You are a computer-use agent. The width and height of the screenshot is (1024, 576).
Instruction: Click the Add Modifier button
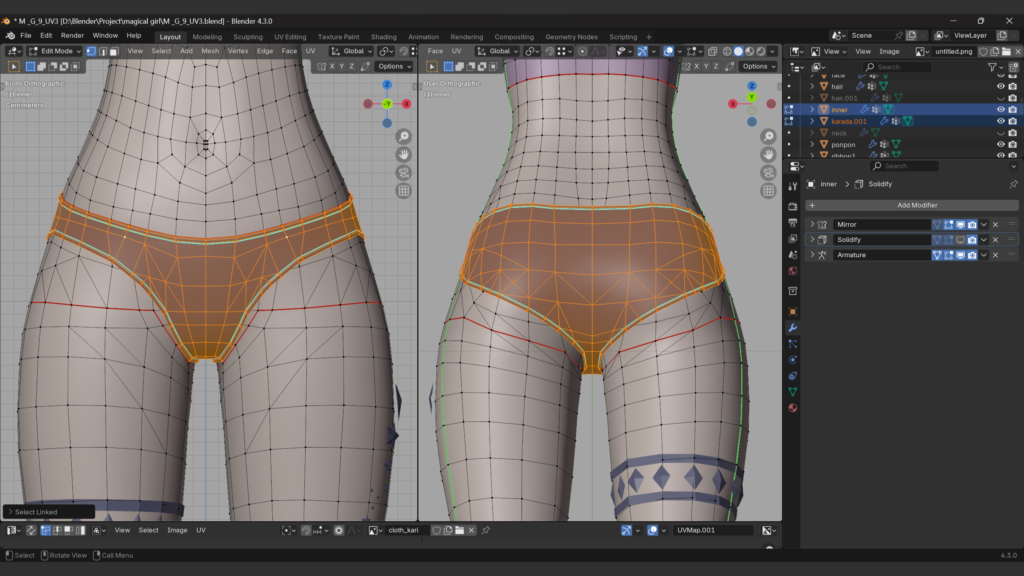point(916,205)
